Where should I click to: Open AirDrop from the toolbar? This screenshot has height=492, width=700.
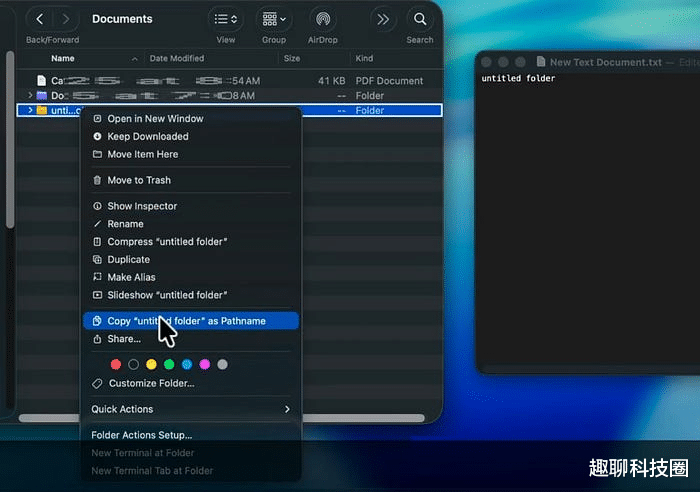pyautogui.click(x=322, y=19)
